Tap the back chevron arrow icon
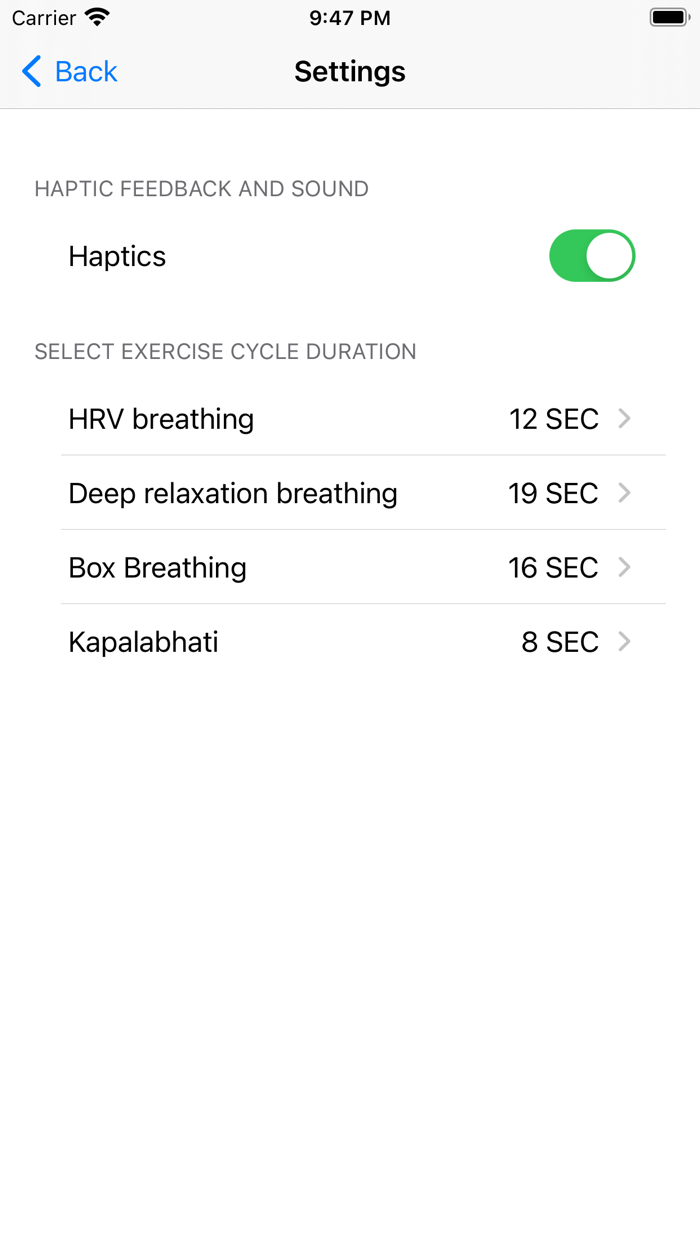The width and height of the screenshot is (700, 1244). pos(29,71)
